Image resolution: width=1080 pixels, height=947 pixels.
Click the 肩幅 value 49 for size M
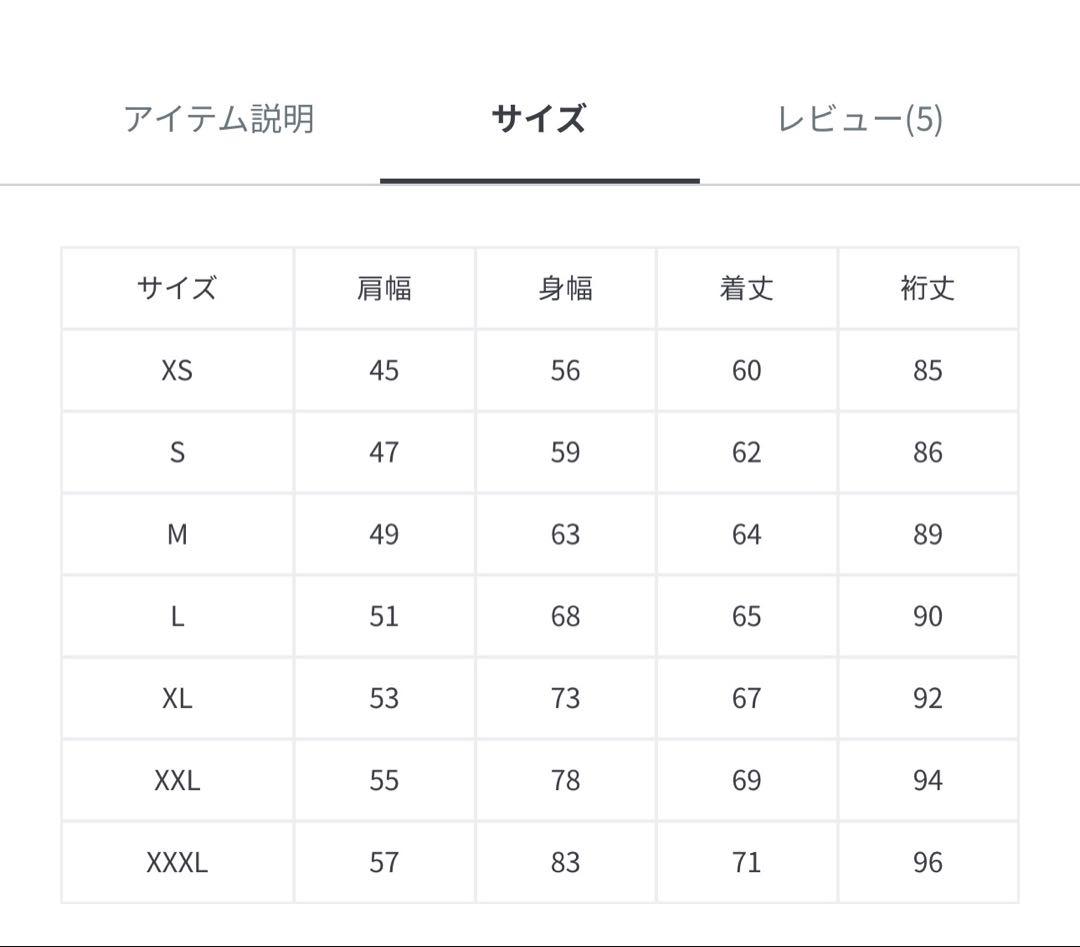383,534
